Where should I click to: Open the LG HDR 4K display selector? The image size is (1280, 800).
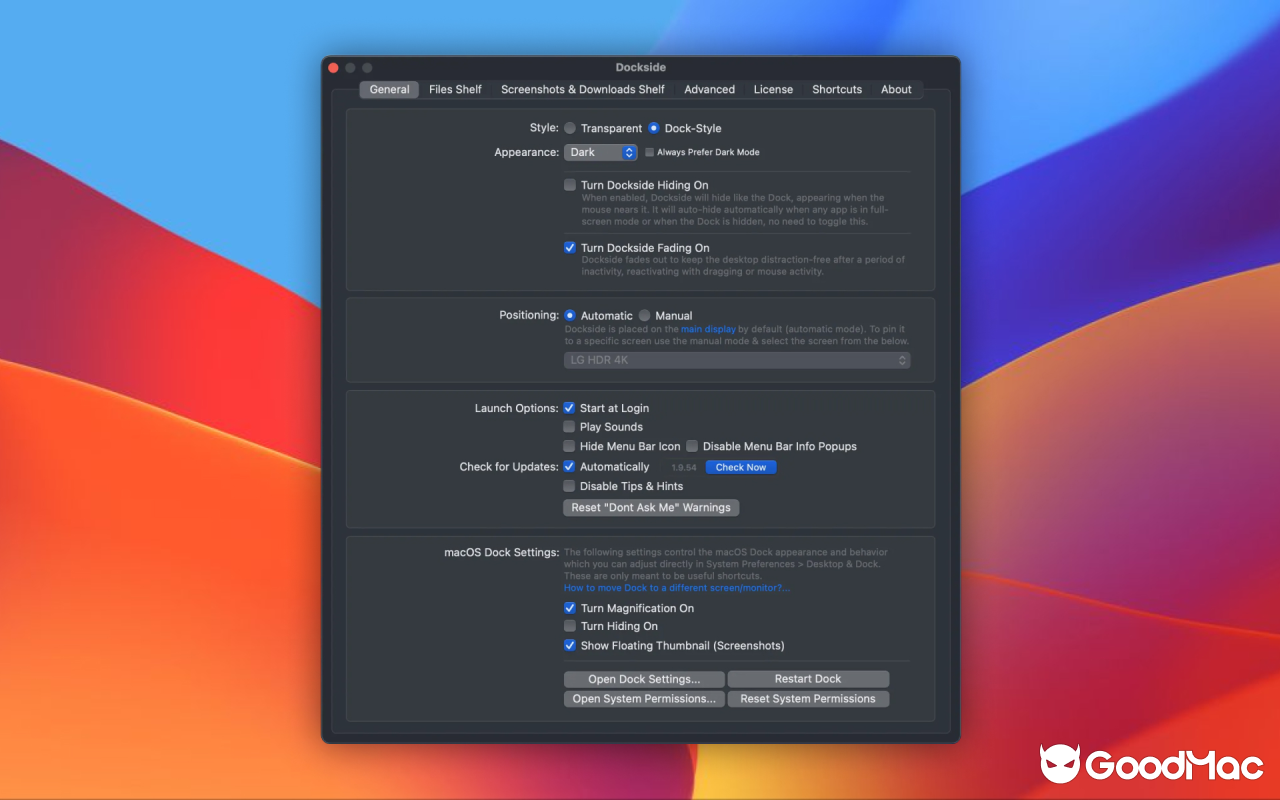737,360
